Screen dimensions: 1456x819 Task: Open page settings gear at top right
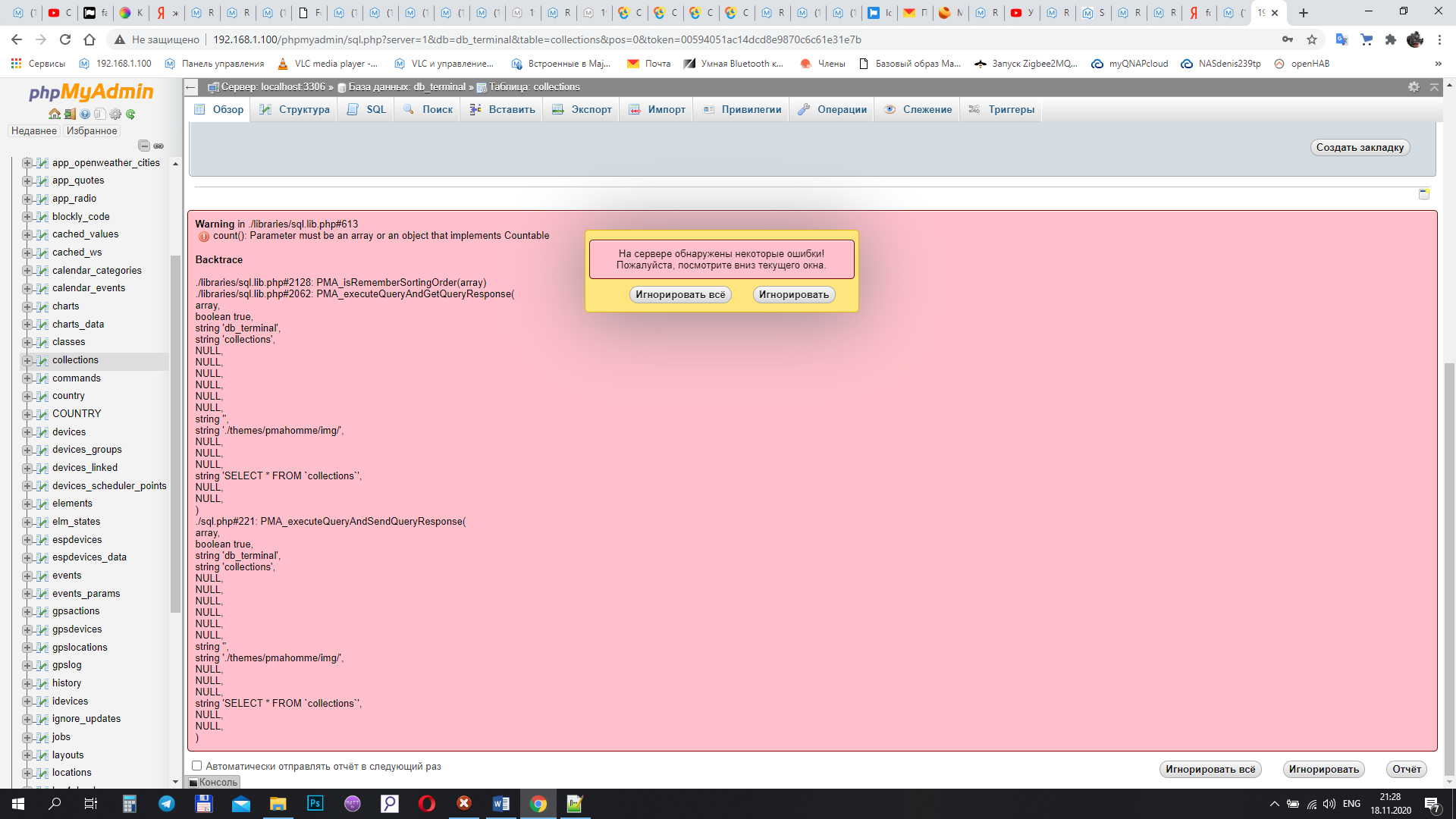[x=1414, y=87]
